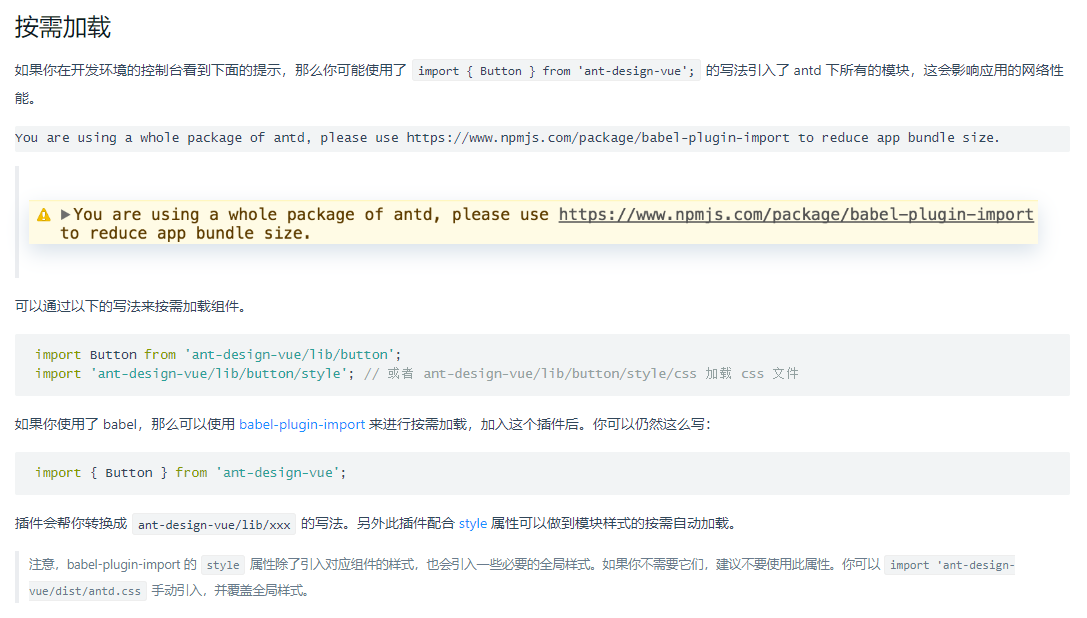Click the inline 'style' code tag in the note
The height and width of the screenshot is (618, 1087).
(222, 565)
